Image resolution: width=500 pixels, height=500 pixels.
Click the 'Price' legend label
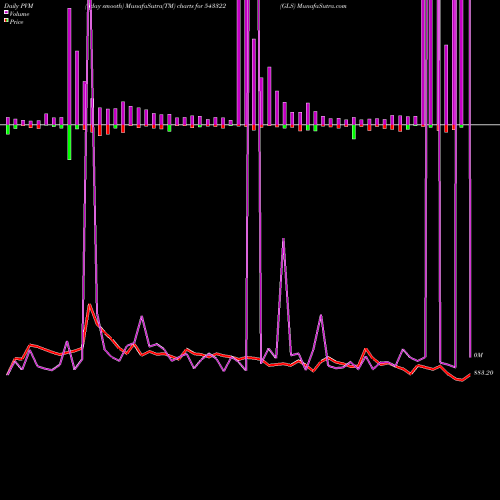tap(16, 22)
